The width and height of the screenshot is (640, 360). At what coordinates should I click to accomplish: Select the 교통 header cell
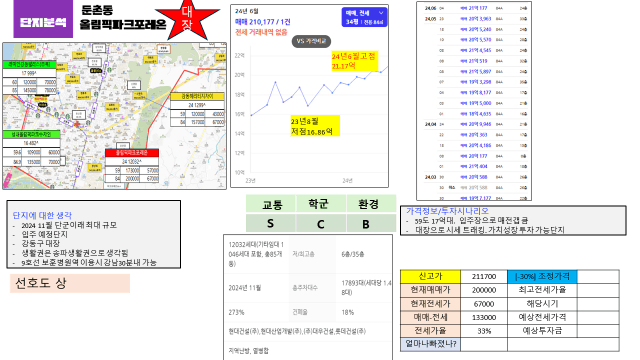(x=271, y=204)
